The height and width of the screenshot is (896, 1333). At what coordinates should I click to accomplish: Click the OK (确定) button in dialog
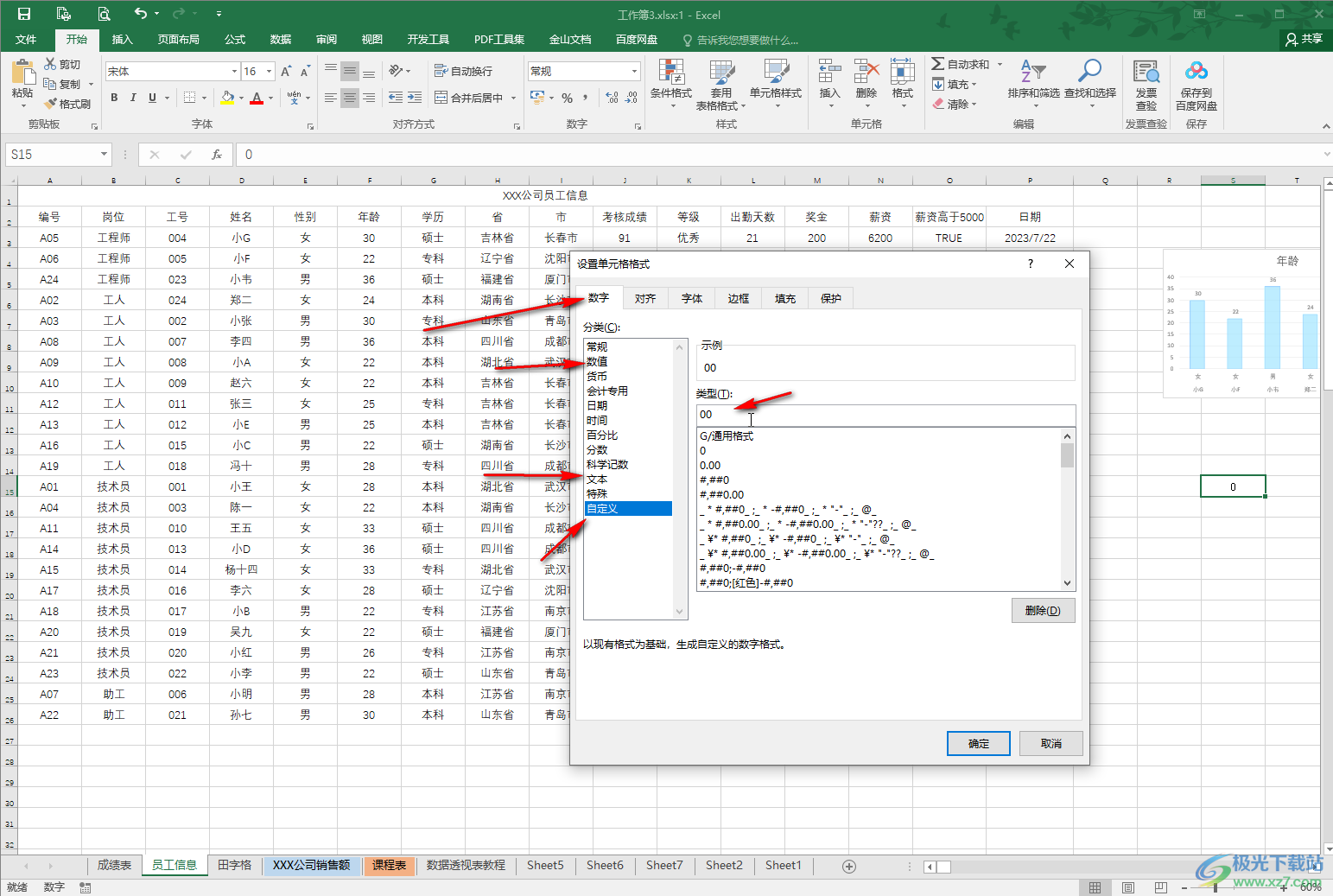click(x=979, y=743)
